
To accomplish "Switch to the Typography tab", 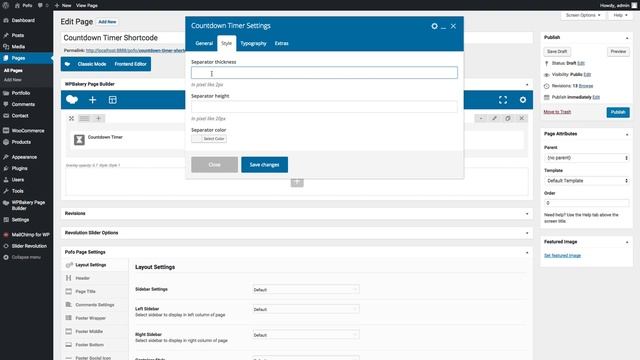I will click(253, 43).
